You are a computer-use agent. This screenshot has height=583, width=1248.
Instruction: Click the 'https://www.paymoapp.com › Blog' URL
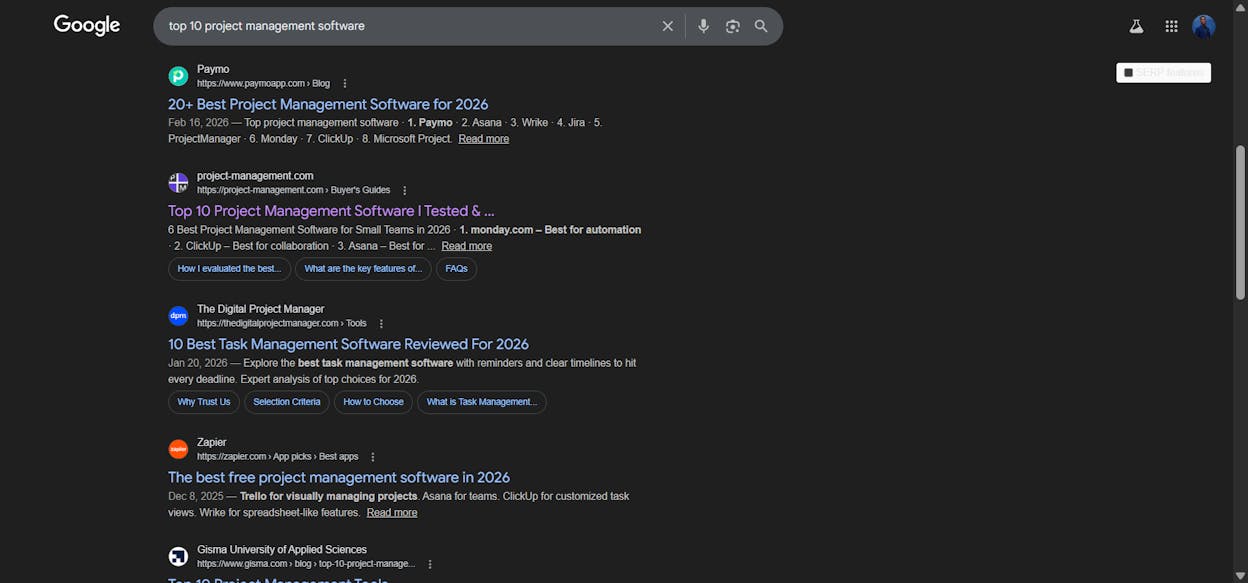pyautogui.click(x=263, y=84)
